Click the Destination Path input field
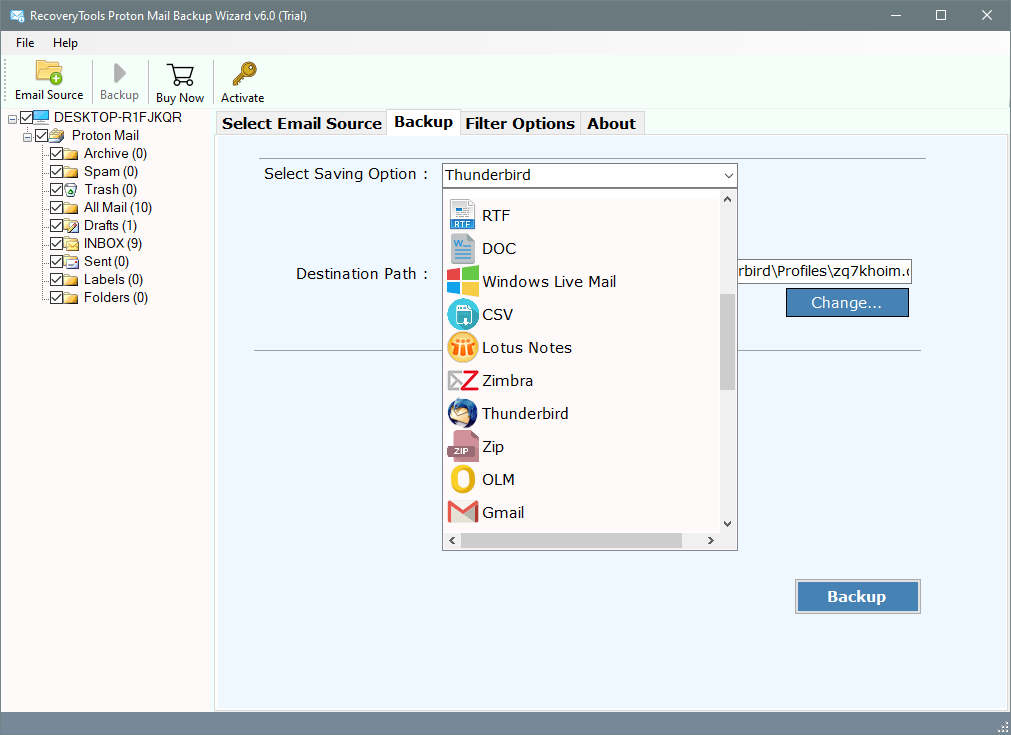The width and height of the screenshot is (1011, 735). [x=824, y=271]
